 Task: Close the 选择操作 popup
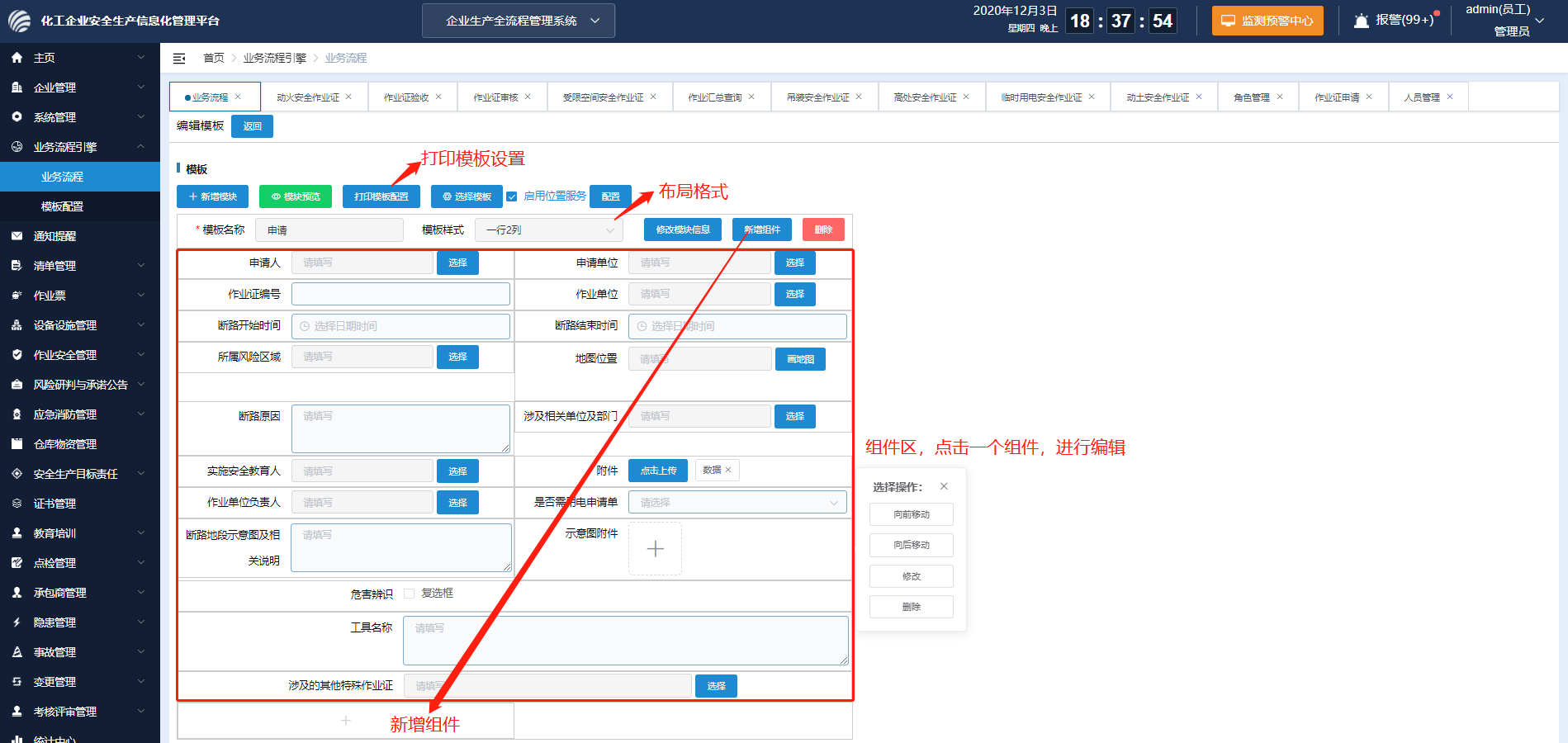click(944, 486)
